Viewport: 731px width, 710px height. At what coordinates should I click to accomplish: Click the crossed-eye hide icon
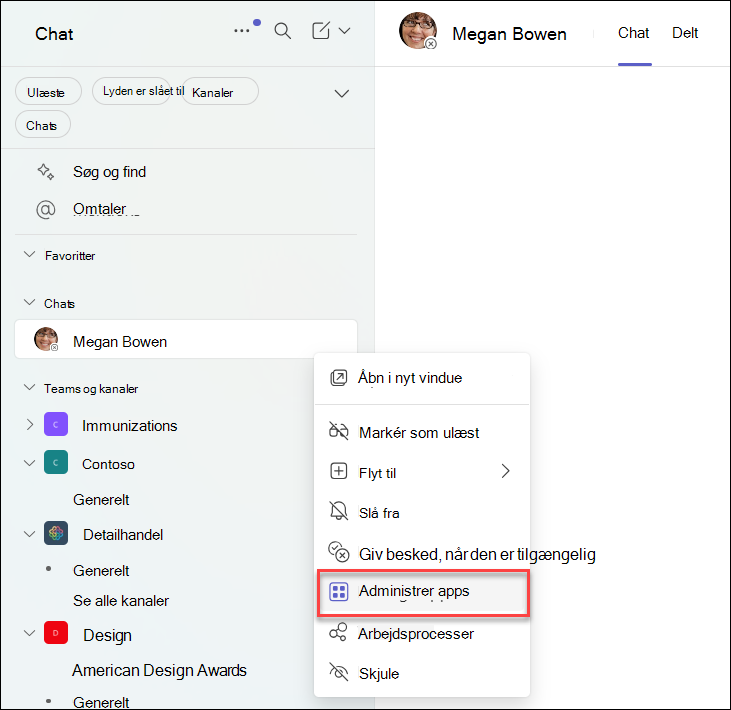[x=339, y=672]
